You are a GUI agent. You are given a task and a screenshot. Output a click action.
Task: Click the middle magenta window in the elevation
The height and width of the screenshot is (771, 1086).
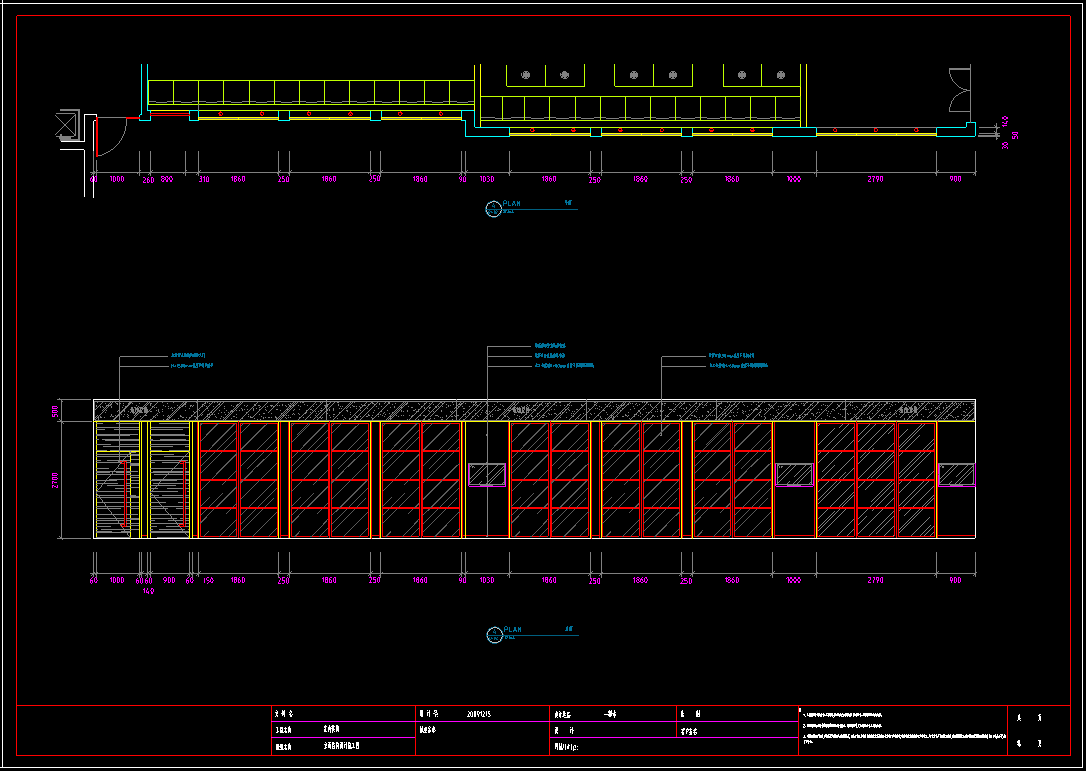point(794,474)
